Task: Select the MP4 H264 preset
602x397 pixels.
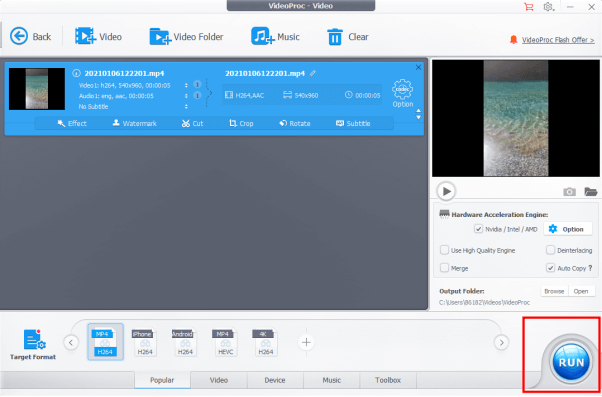Action: 105,342
